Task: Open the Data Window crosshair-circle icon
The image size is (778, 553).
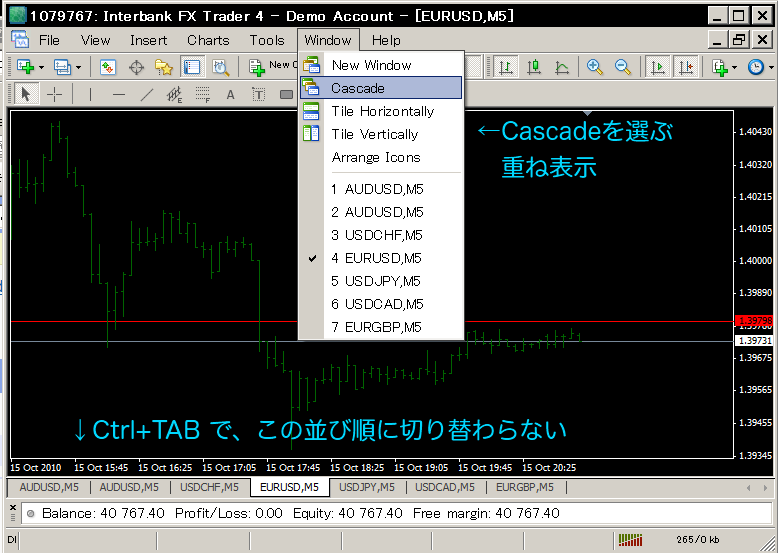Action: coord(136,67)
